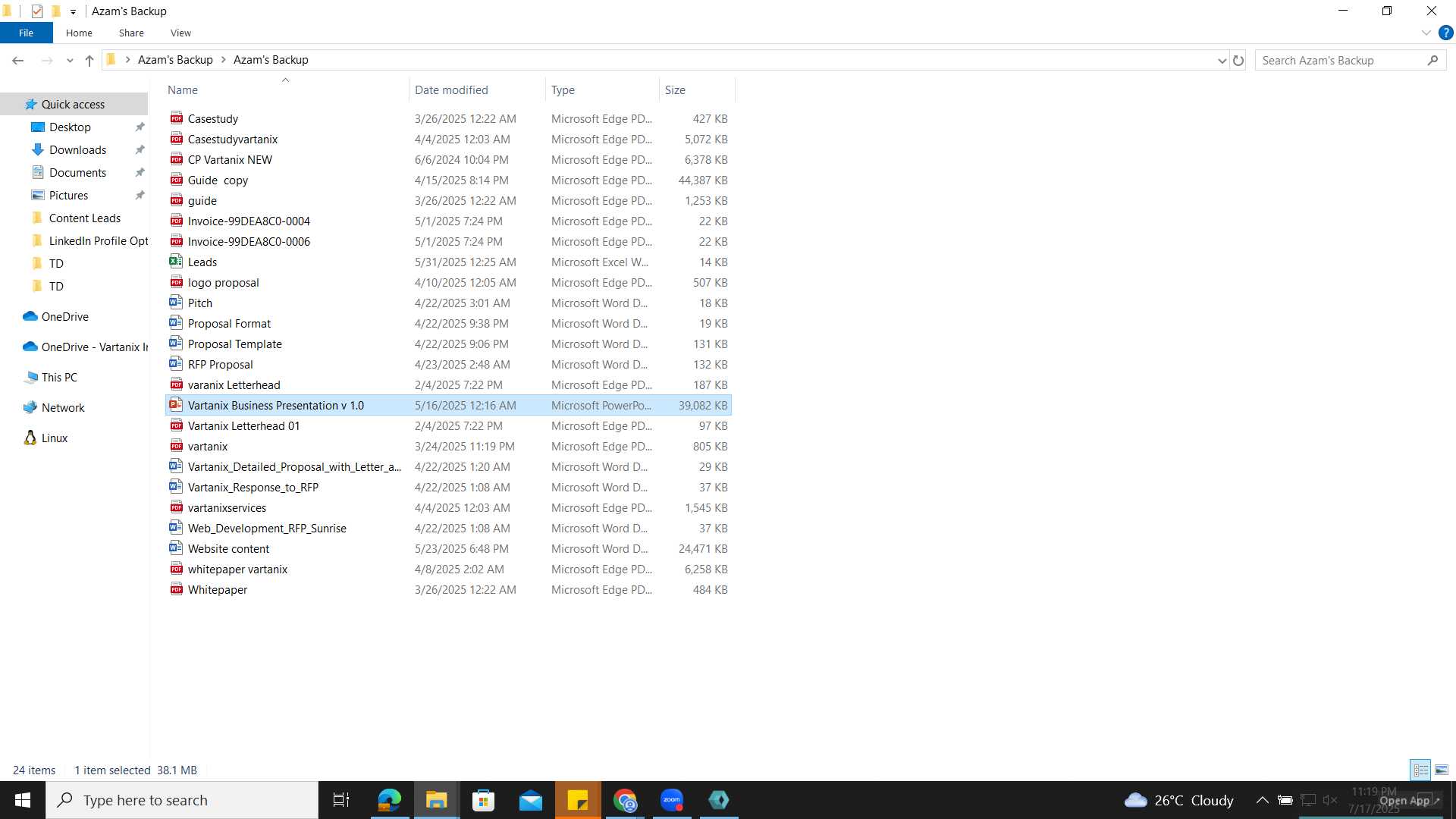This screenshot has height=819, width=1456.
Task: Click first Azam's Backup breadcrumb
Action: [175, 60]
